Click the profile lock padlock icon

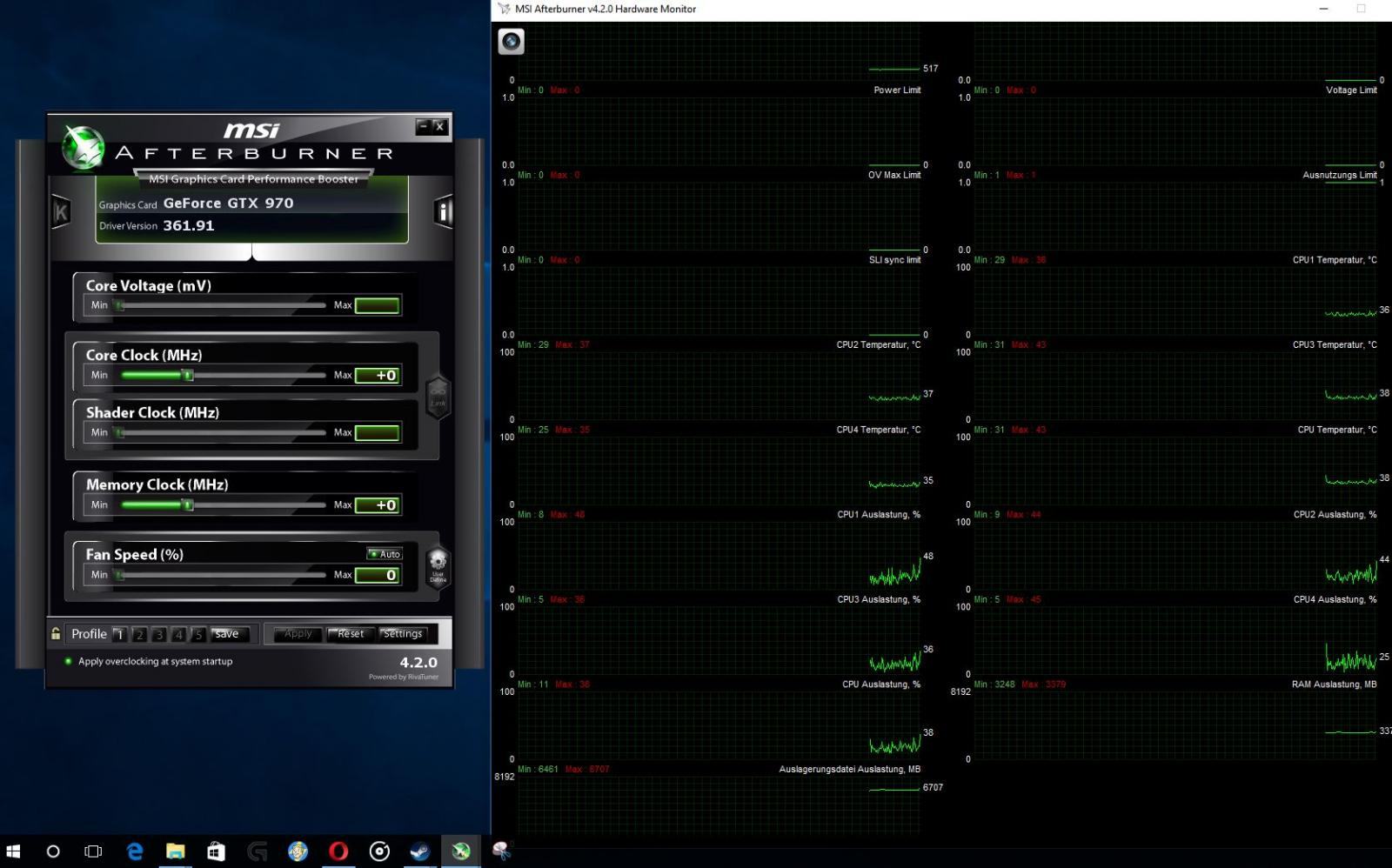56,633
